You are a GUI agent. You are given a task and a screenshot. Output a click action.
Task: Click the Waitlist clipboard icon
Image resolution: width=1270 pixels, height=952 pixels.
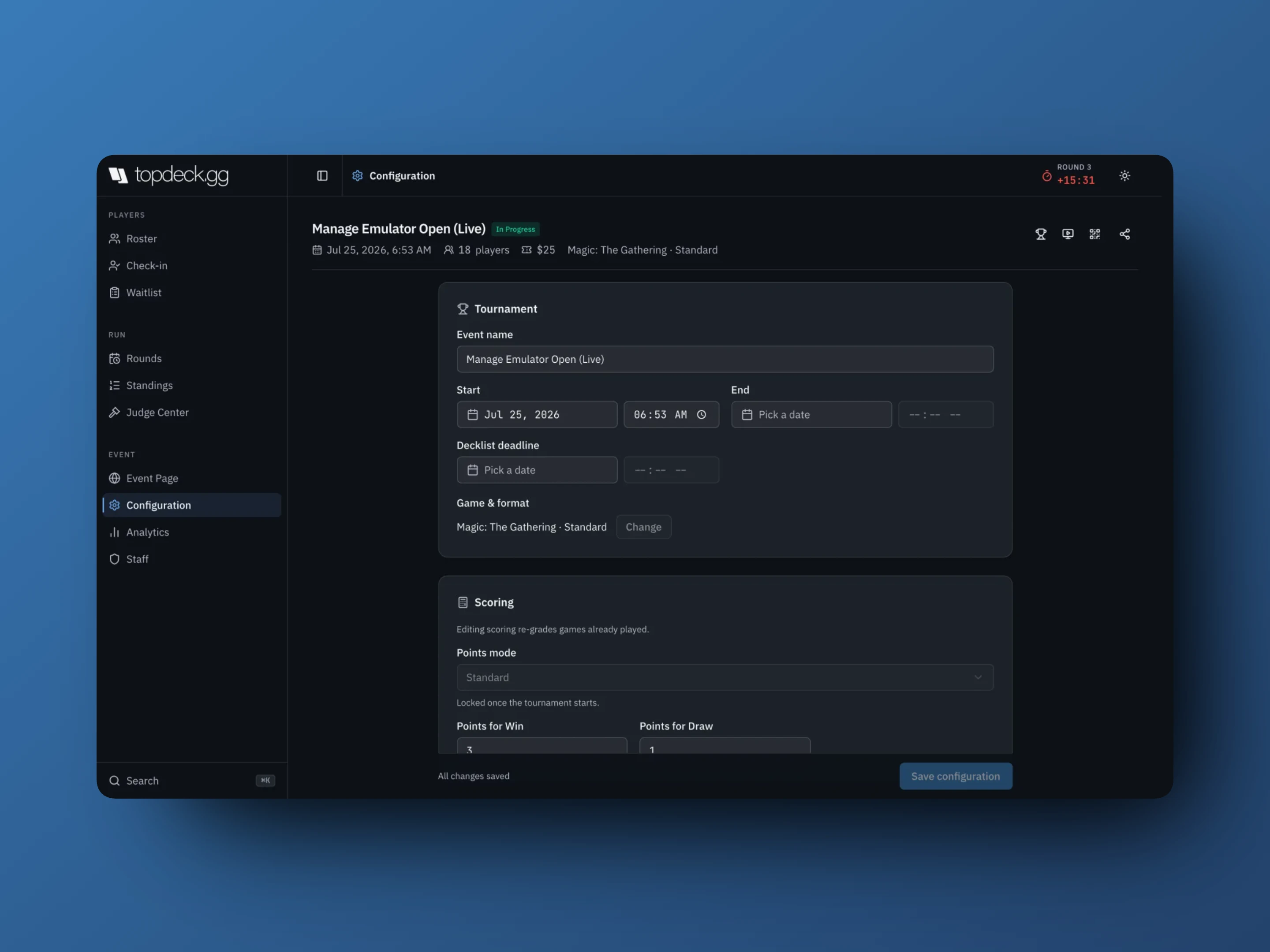pyautogui.click(x=114, y=293)
